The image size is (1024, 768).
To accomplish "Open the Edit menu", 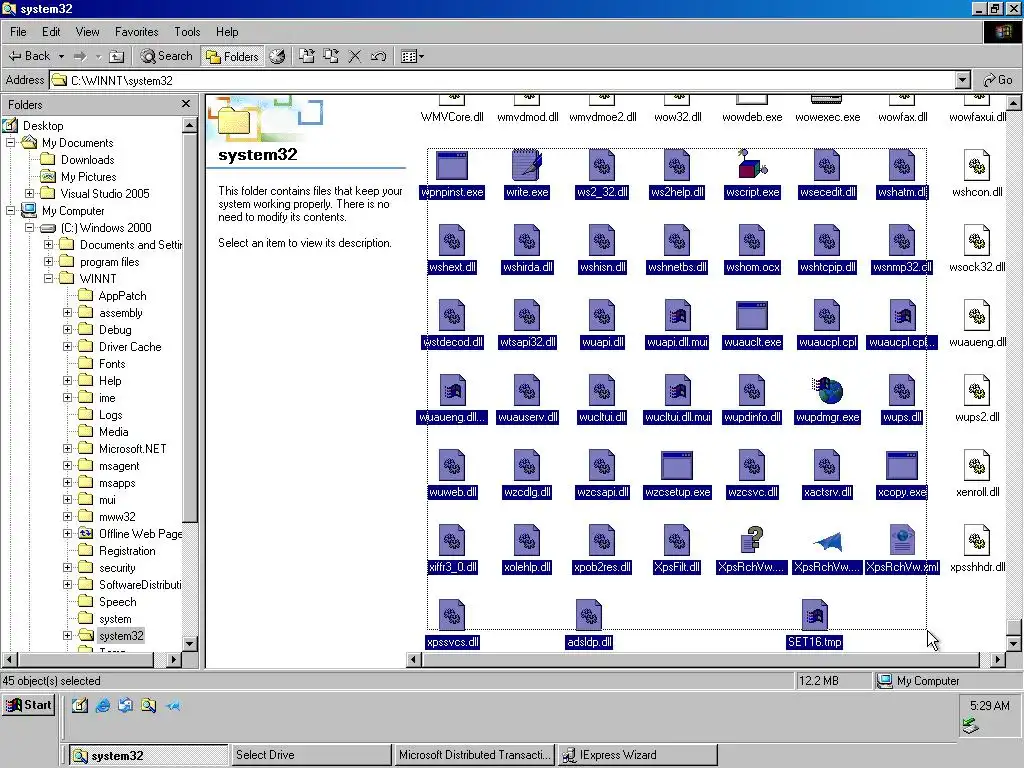I will pyautogui.click(x=51, y=31).
